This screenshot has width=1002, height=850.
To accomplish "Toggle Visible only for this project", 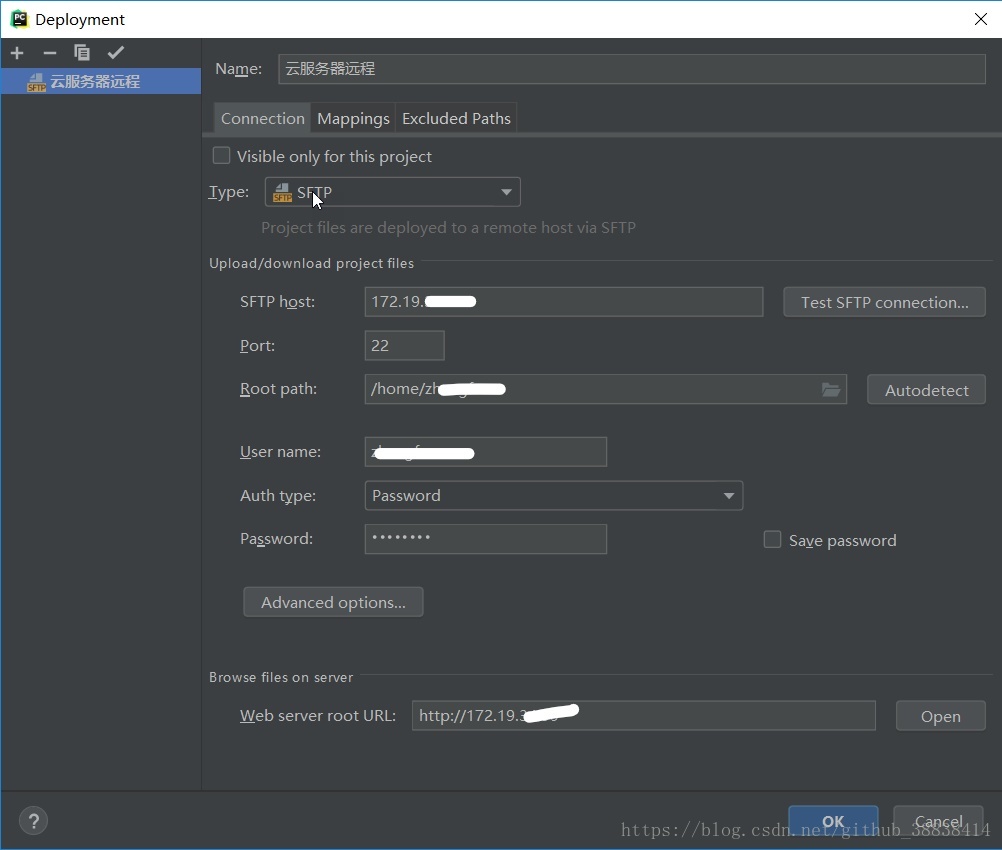I will [x=221, y=156].
